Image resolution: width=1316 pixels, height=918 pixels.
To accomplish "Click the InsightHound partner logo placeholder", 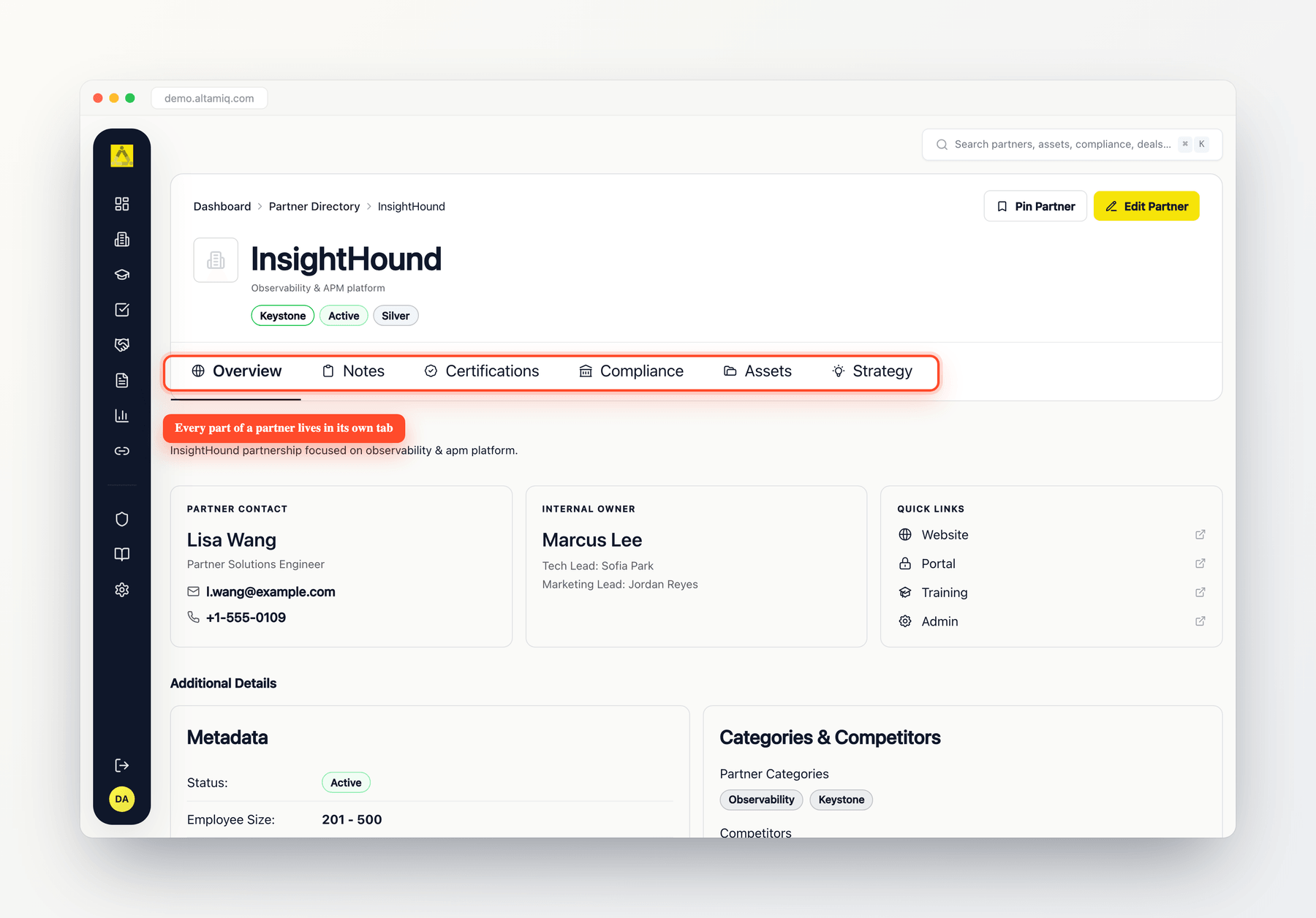I will point(216,260).
